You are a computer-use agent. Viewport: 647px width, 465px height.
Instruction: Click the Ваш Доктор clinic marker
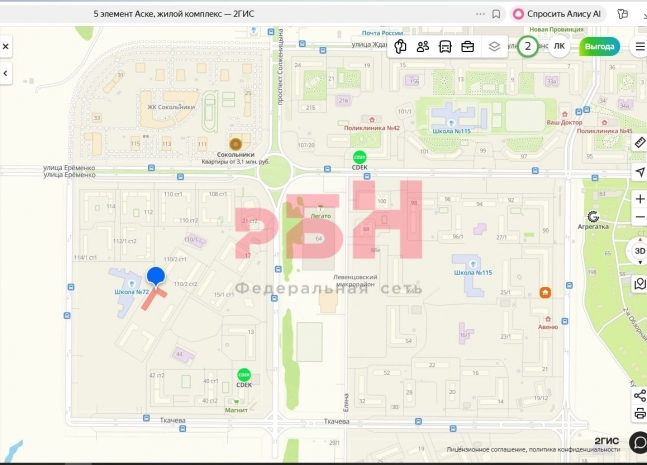(564, 114)
